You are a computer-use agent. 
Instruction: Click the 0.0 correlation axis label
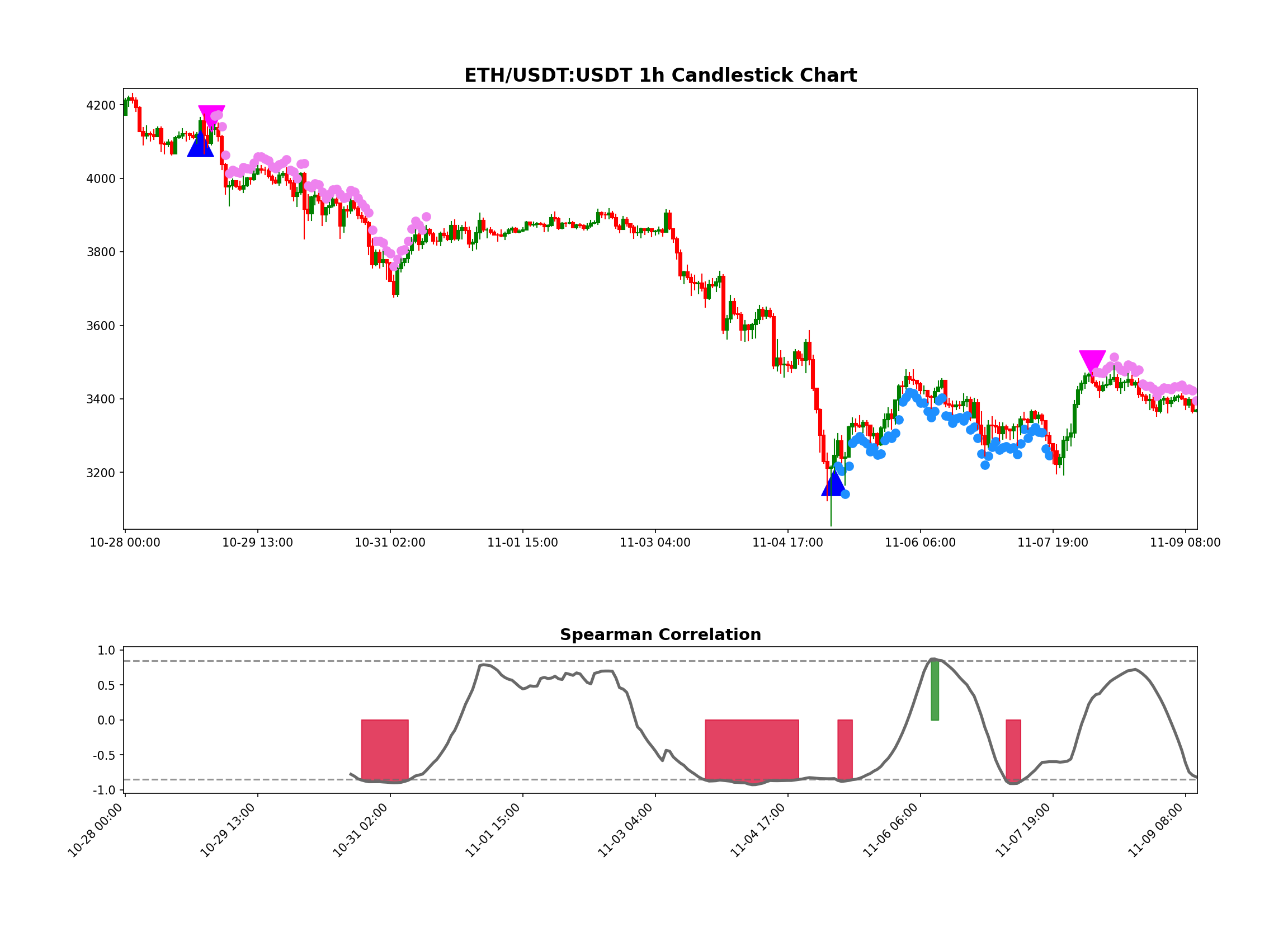click(x=106, y=720)
